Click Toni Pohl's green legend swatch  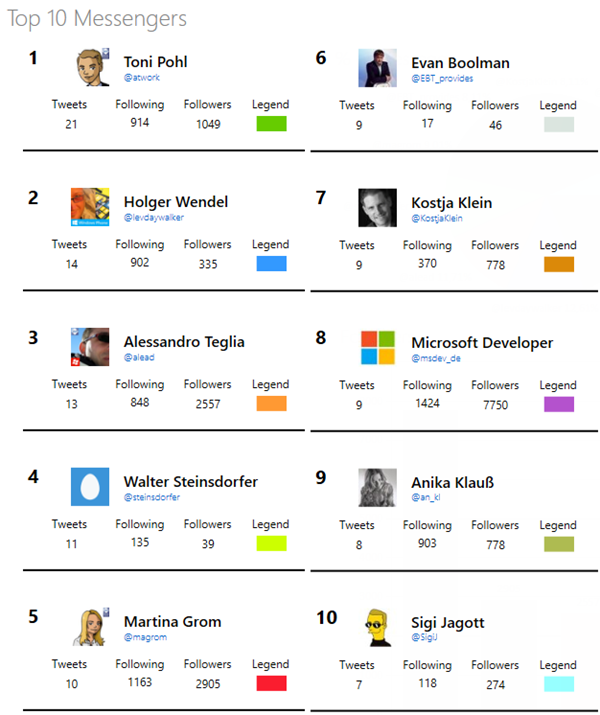[271, 124]
